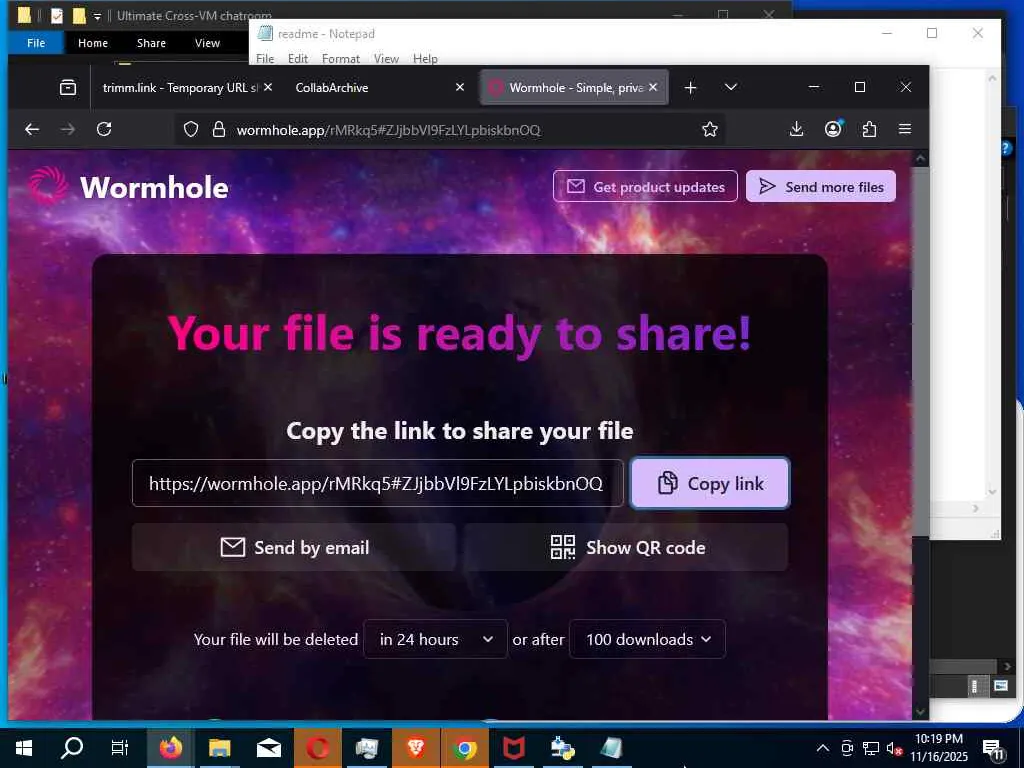The height and width of the screenshot is (768, 1024).
Task: Open Opera browser from taskbar
Action: pyautogui.click(x=317, y=748)
